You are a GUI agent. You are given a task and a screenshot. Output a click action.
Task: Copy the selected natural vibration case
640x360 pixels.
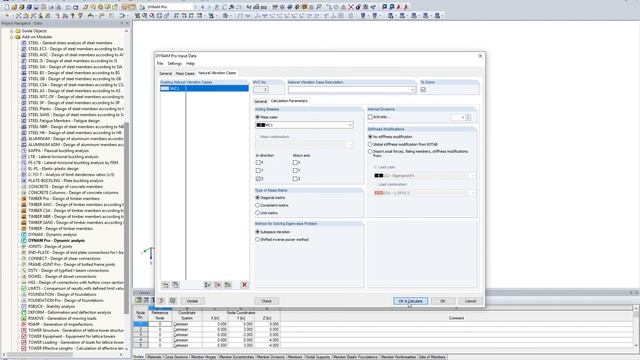pyautogui.click(x=175, y=285)
